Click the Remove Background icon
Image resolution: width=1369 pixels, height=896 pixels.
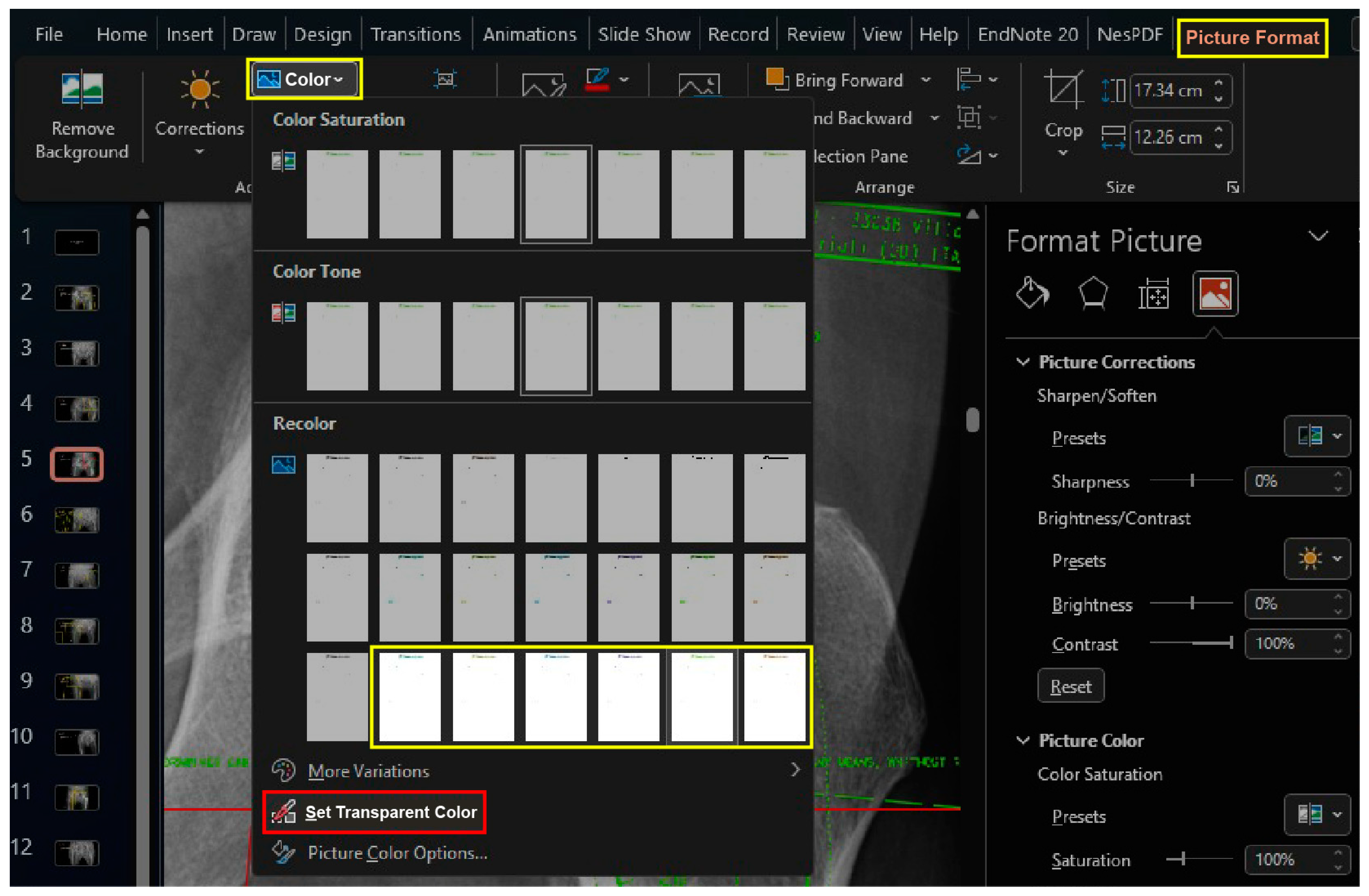tap(82, 90)
